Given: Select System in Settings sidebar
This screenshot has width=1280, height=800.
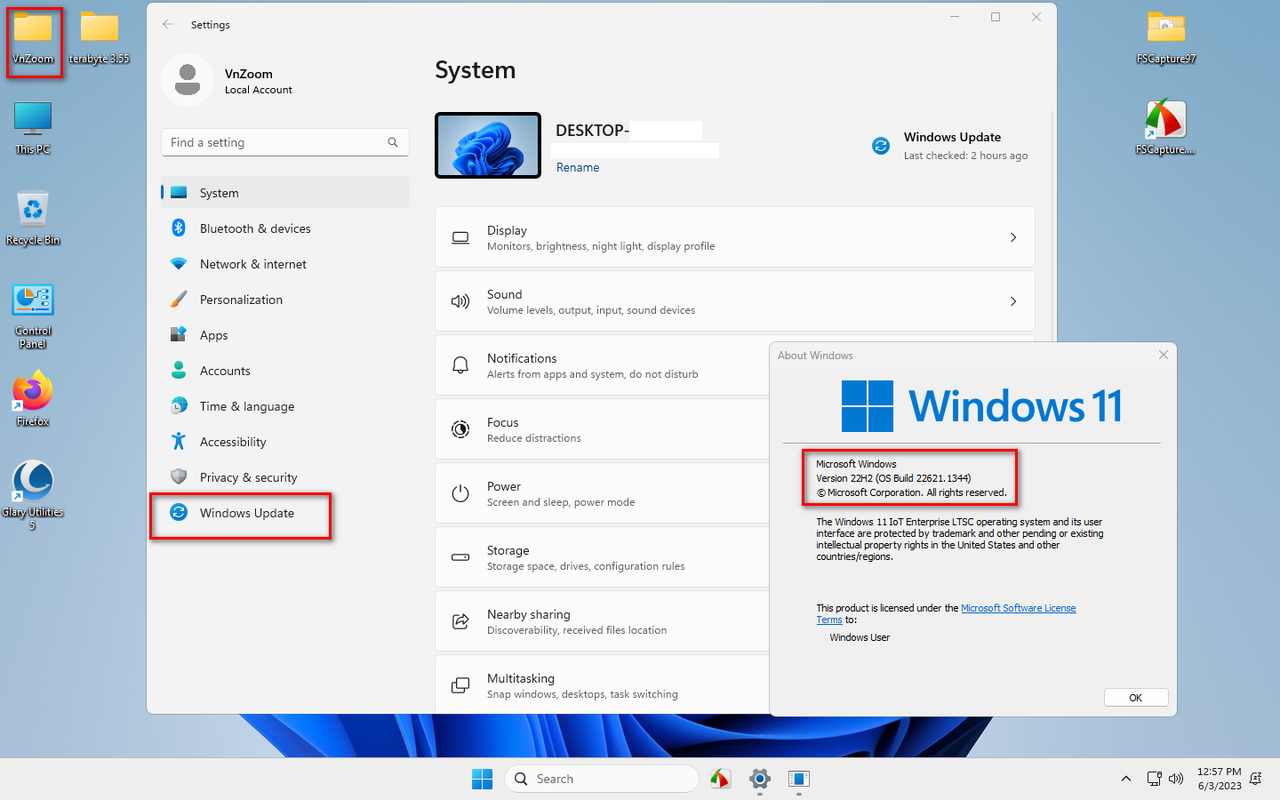Looking at the screenshot, I should coord(285,193).
